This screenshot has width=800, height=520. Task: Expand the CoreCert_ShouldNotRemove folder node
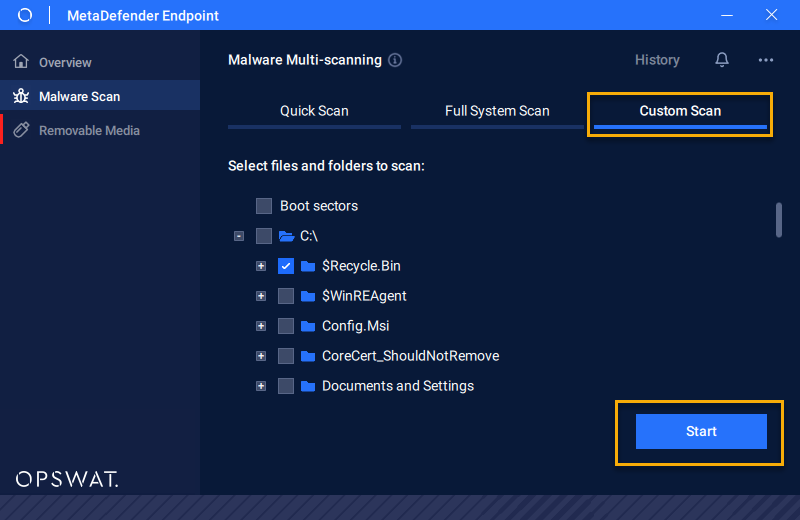(x=261, y=356)
